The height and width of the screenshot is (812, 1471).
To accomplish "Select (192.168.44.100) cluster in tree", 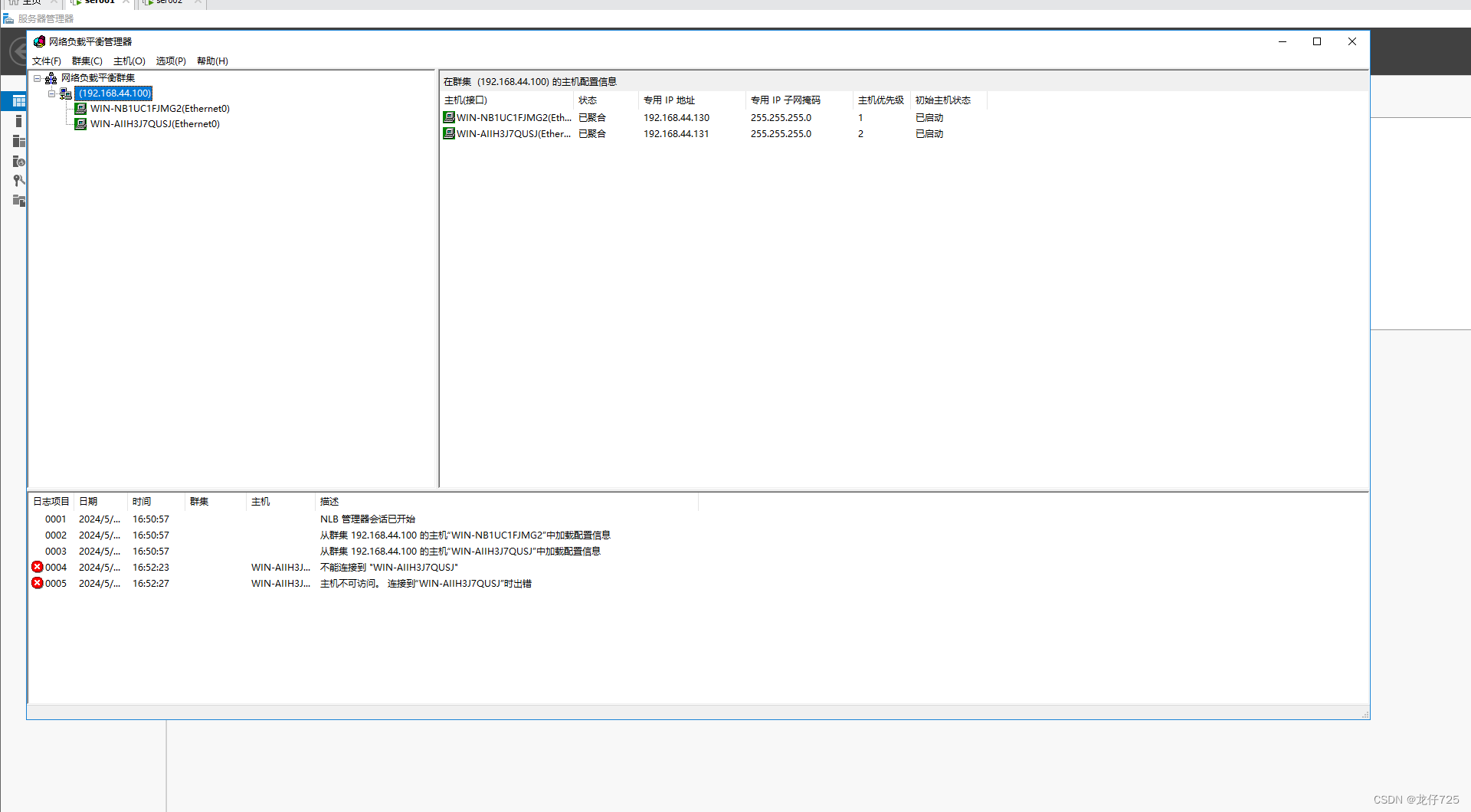I will [114, 93].
